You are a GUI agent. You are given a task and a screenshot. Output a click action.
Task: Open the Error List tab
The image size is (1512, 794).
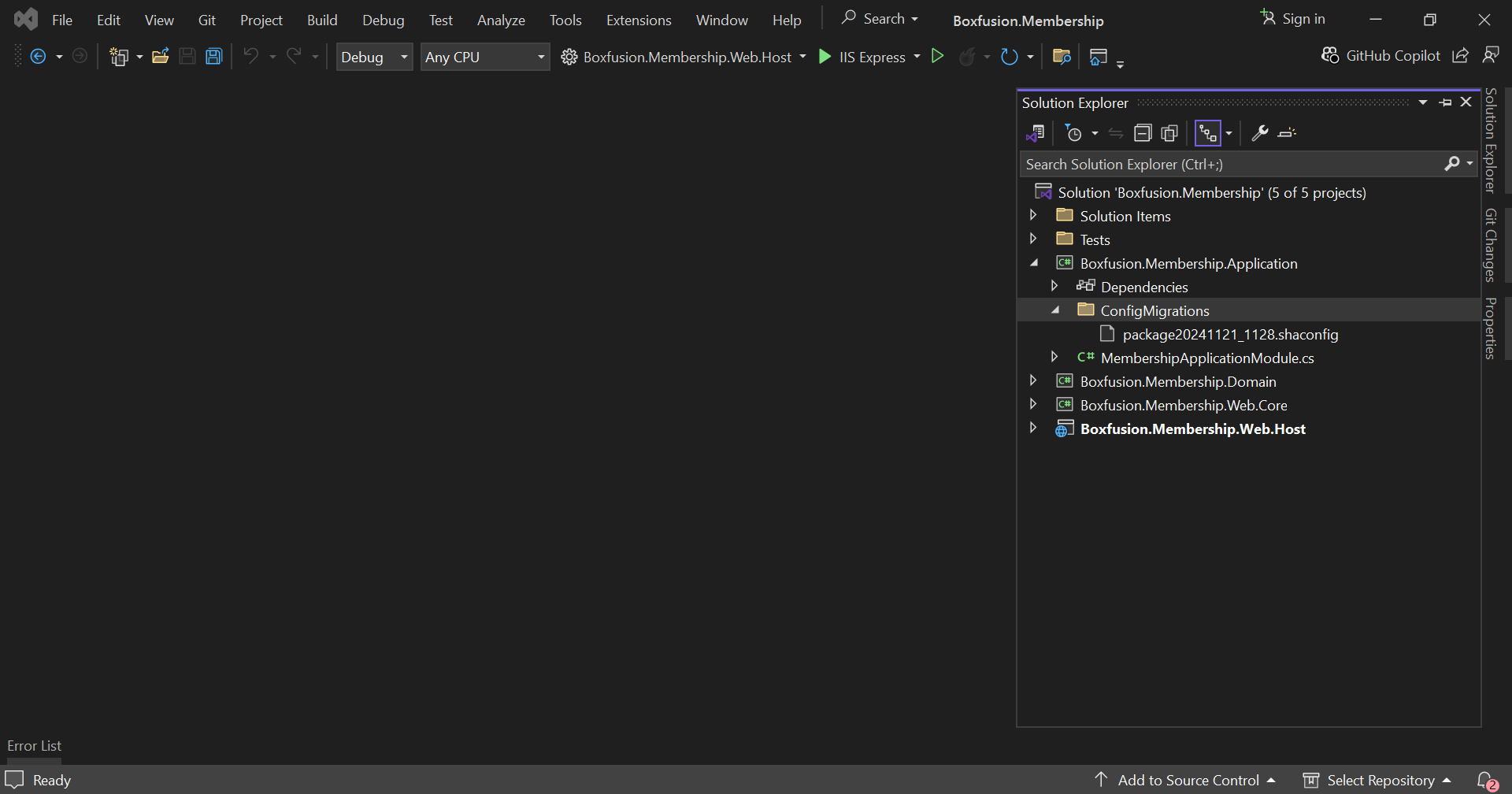point(34,746)
